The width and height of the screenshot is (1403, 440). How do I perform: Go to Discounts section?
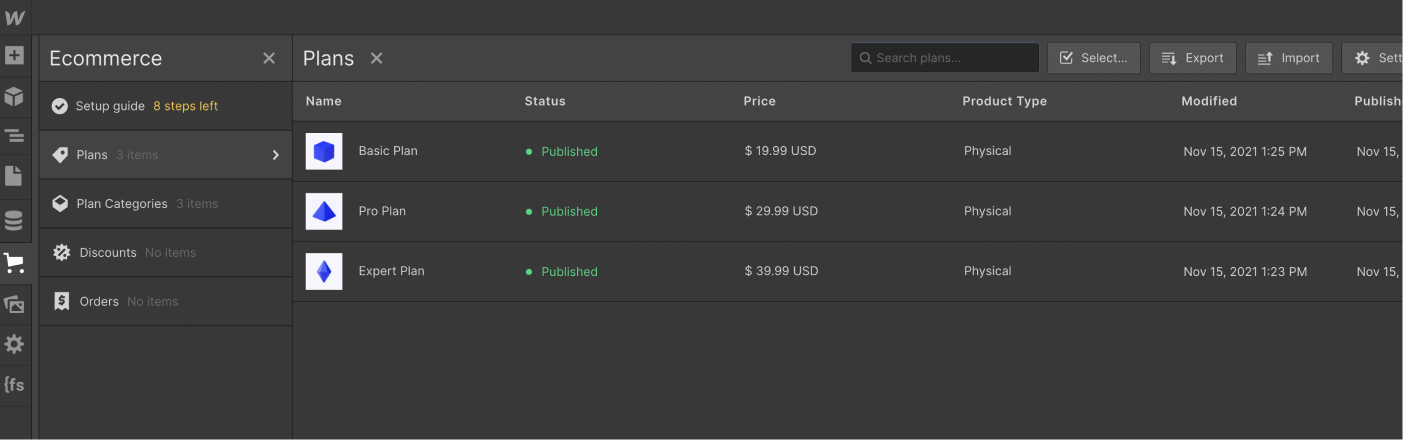coord(108,253)
